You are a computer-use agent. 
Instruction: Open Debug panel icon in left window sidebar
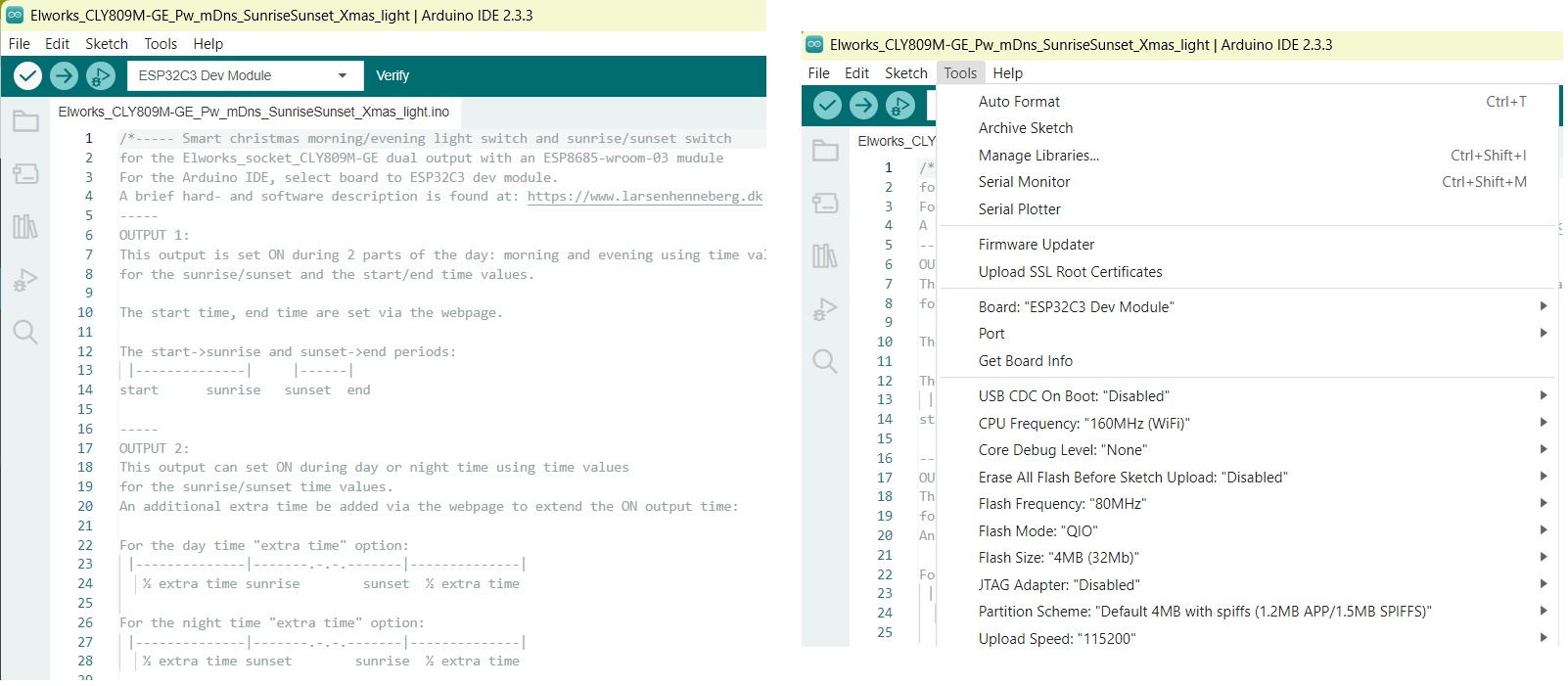[x=25, y=280]
